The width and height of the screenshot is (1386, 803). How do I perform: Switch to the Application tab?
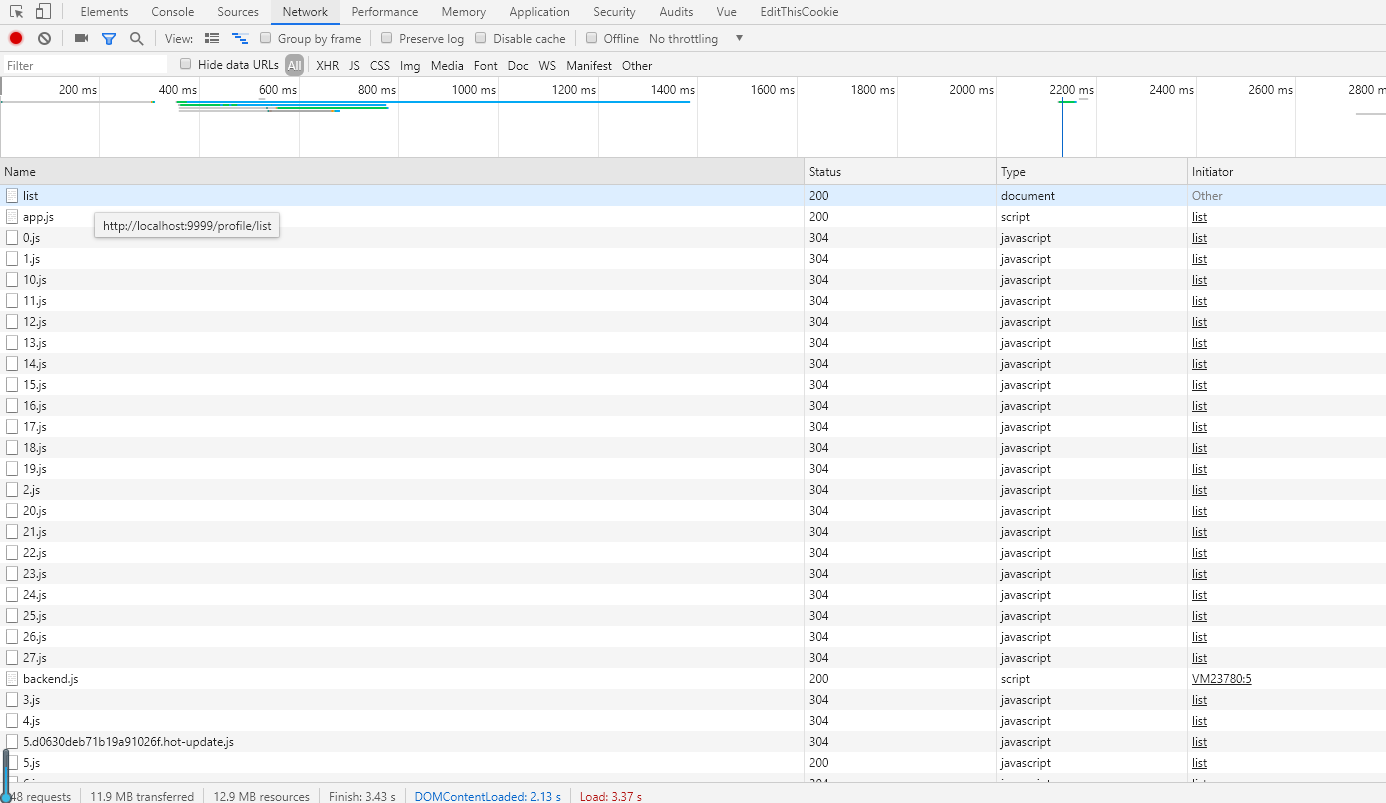pyautogui.click(x=539, y=12)
